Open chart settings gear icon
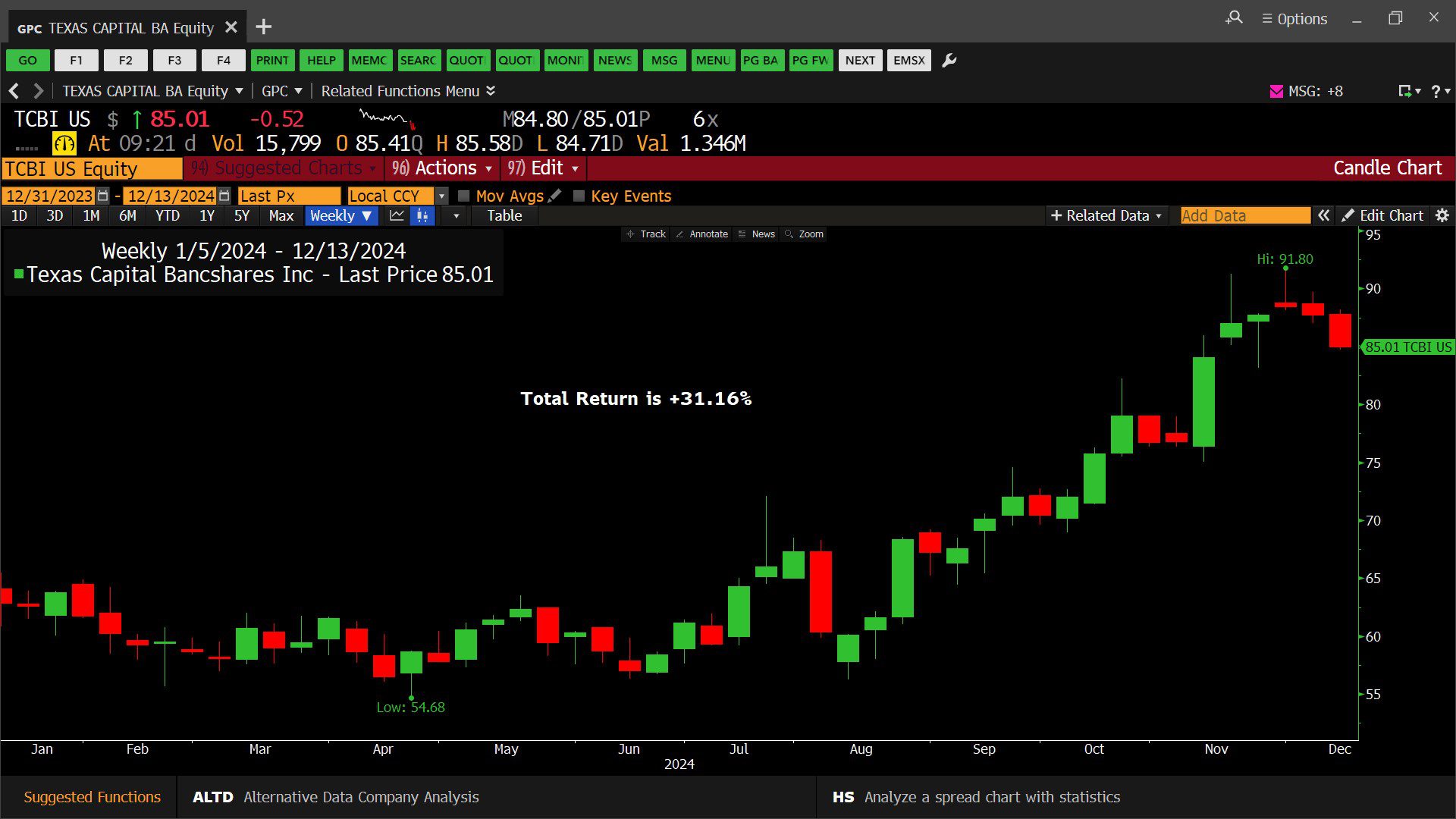 pyautogui.click(x=1442, y=216)
